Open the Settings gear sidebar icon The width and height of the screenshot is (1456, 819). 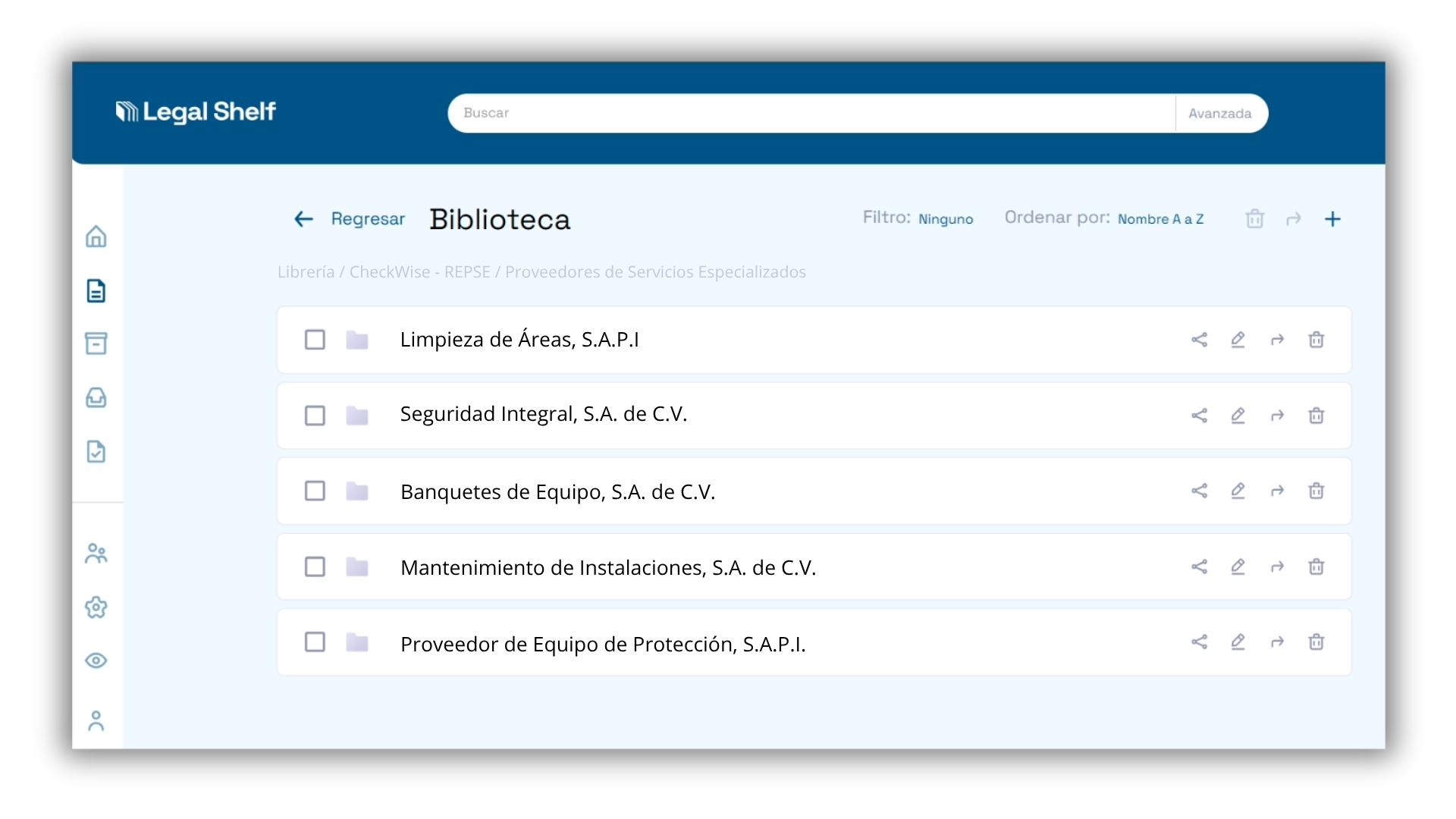[96, 607]
